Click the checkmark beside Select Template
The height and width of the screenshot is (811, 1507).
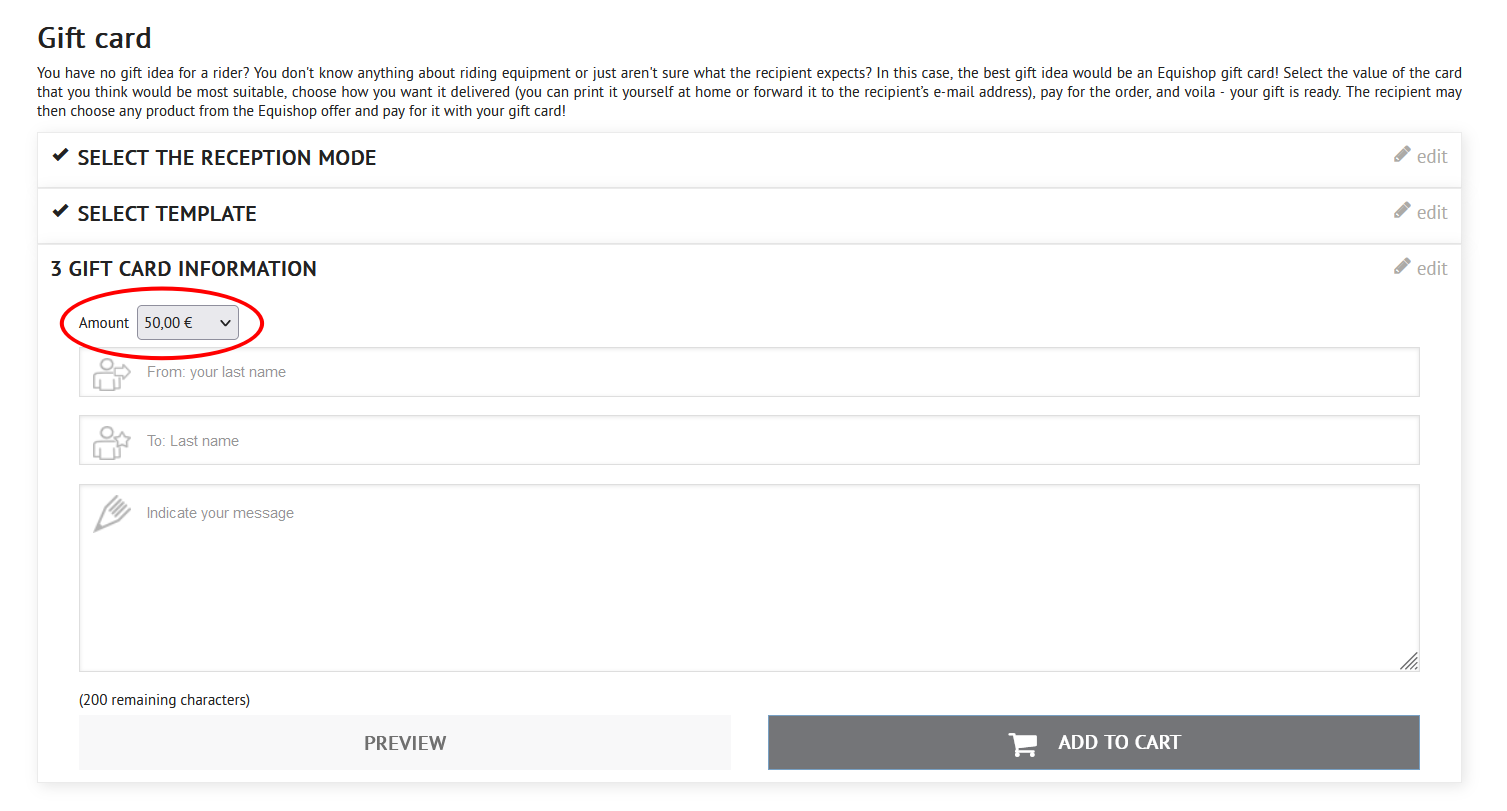click(x=60, y=212)
